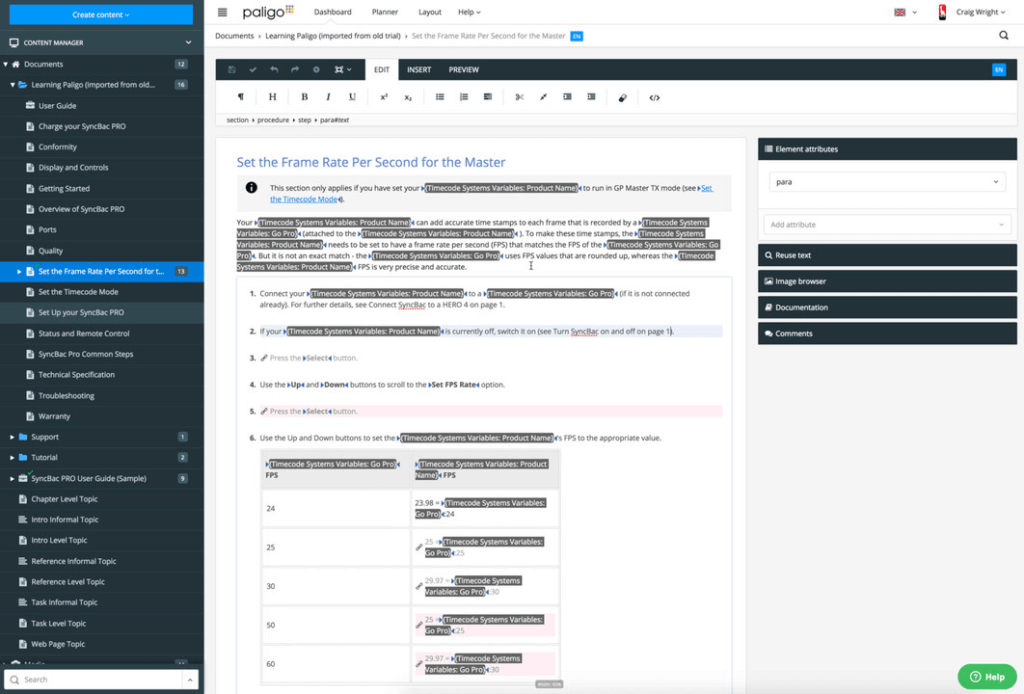Open the Warranty topic

coord(54,417)
